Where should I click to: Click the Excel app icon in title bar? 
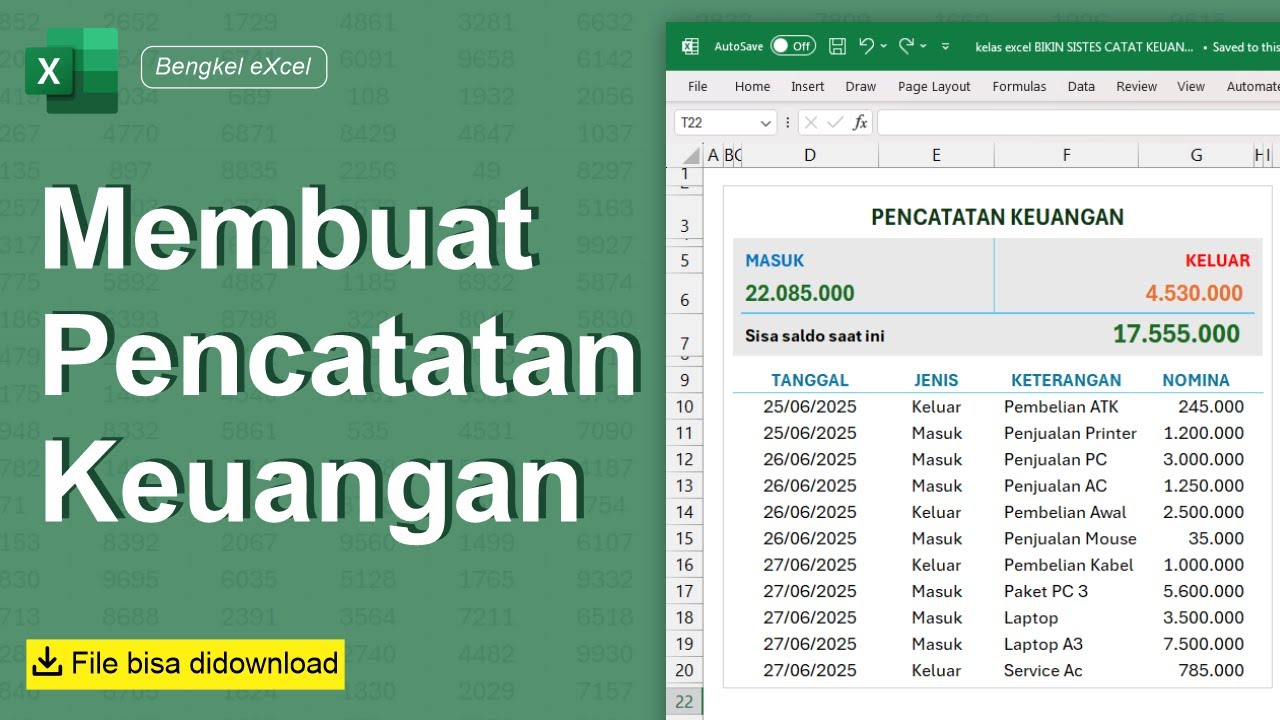point(690,46)
